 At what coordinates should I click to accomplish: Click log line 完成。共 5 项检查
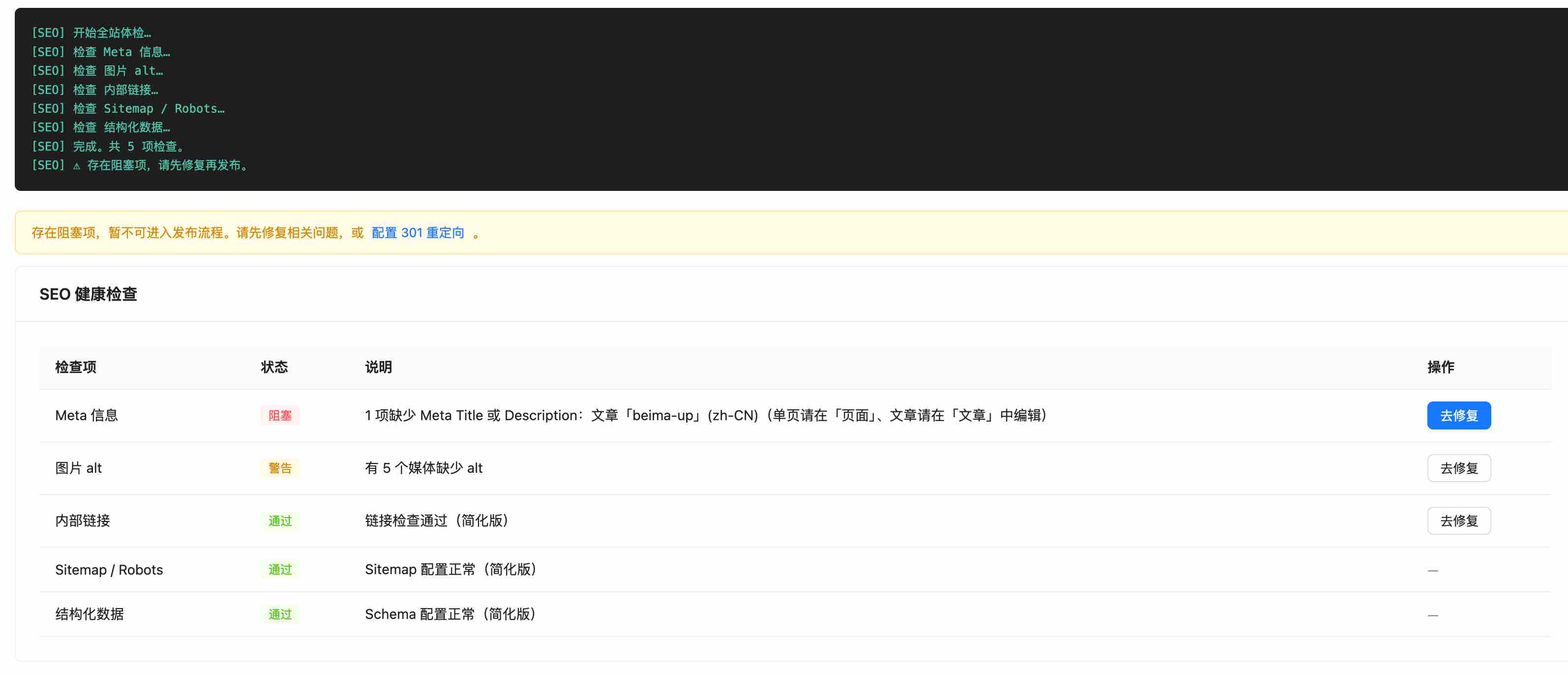click(108, 146)
